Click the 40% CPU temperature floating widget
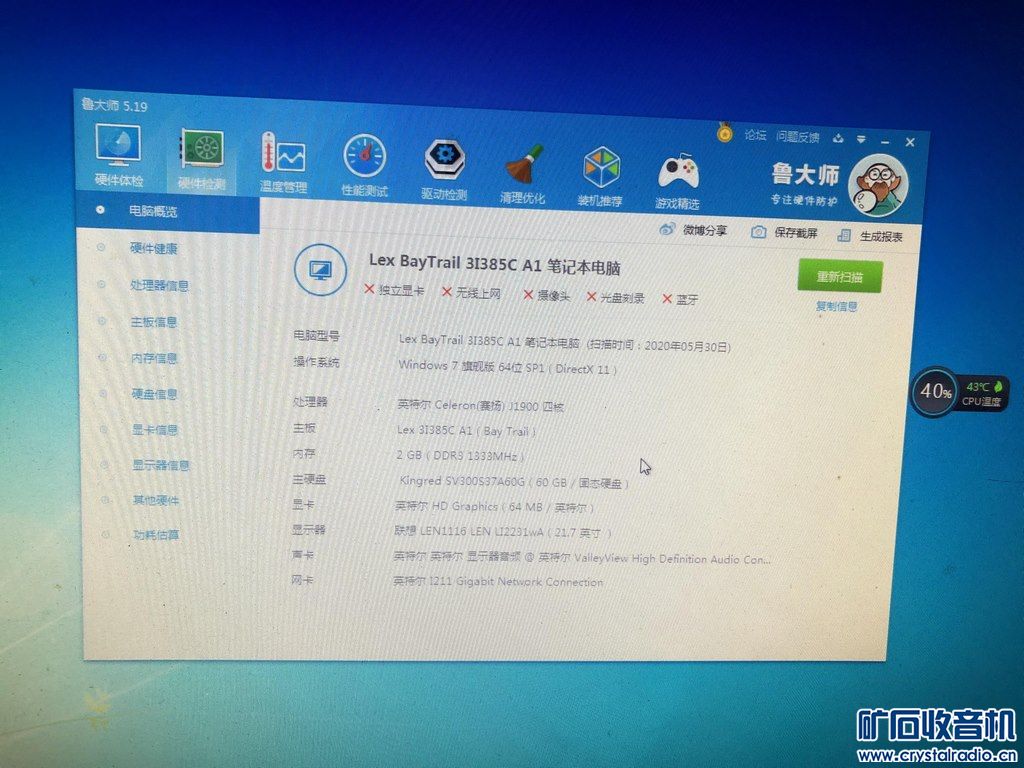Image resolution: width=1024 pixels, height=768 pixels. [959, 392]
